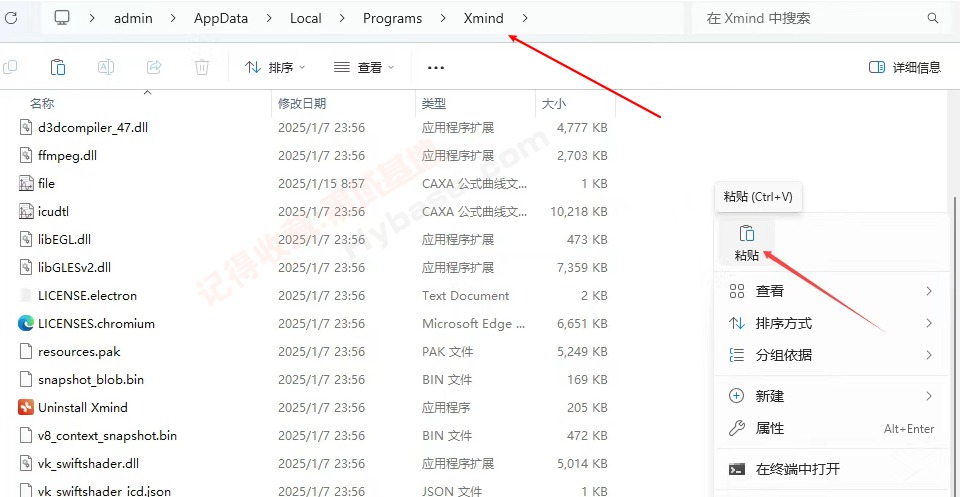
Task: Select the resources.pak file icon
Action: 26,351
